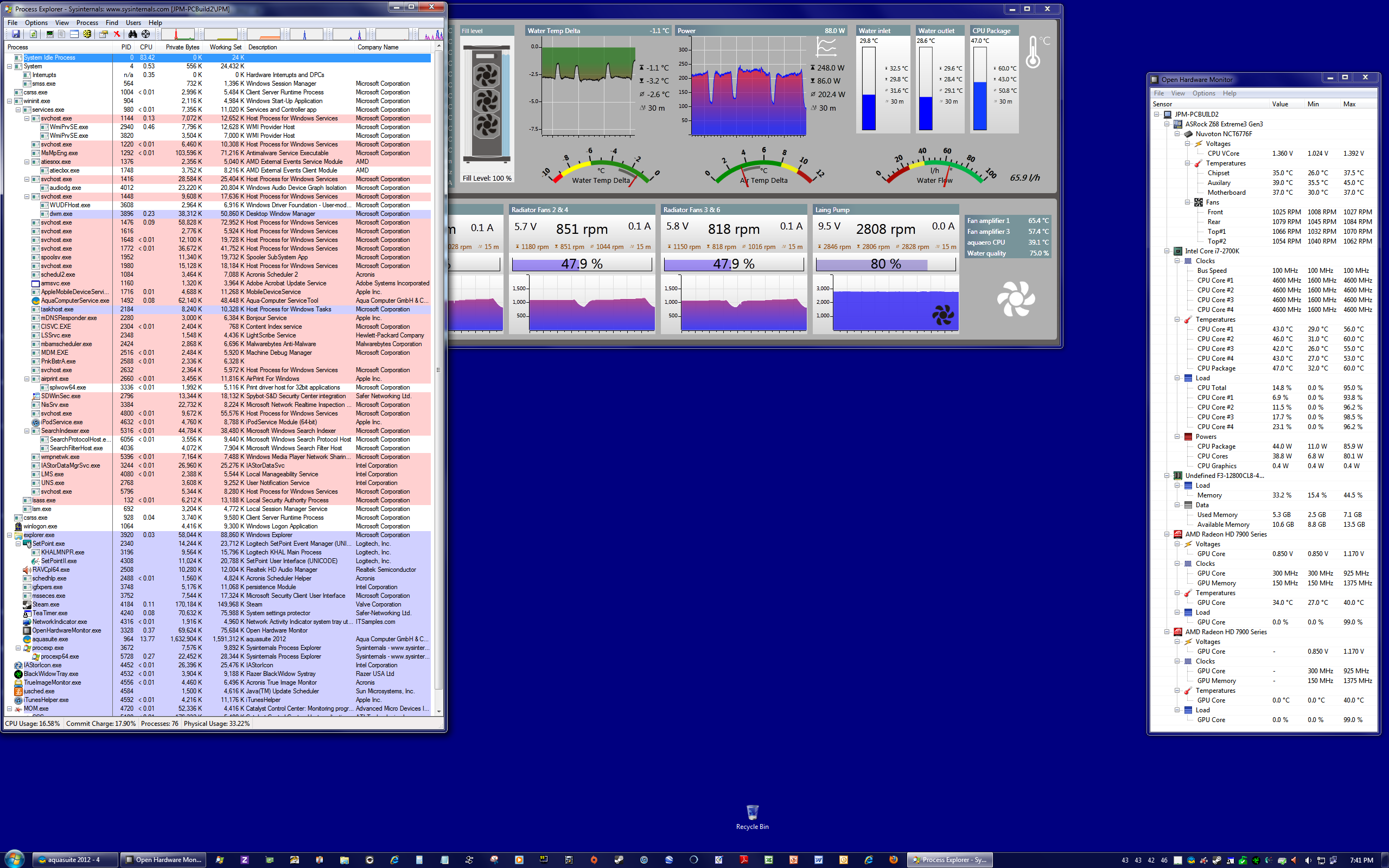Collapse the Nuvoton NCT6776F Fans node
The image size is (1389, 868).
point(1188,202)
